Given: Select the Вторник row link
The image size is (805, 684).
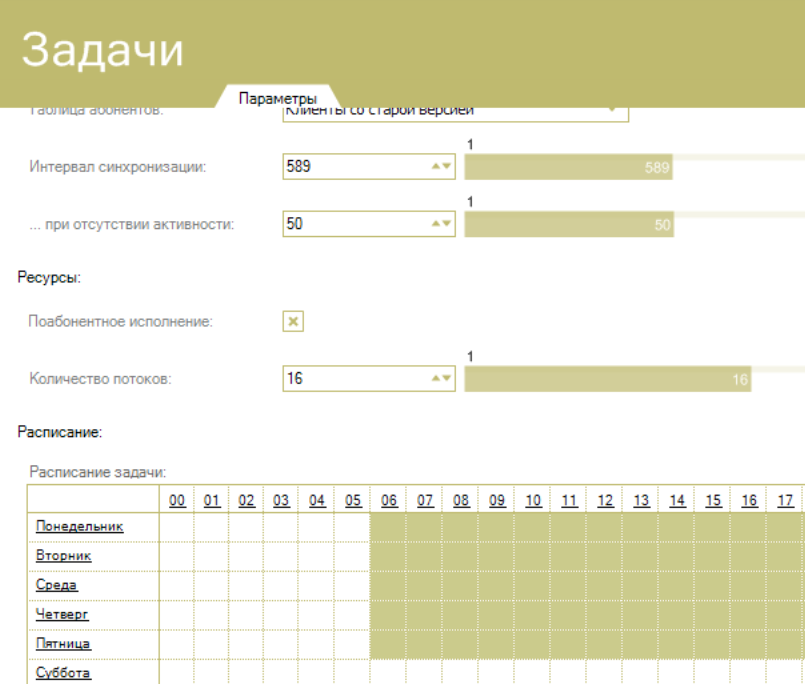Looking at the screenshot, I should coord(63,555).
